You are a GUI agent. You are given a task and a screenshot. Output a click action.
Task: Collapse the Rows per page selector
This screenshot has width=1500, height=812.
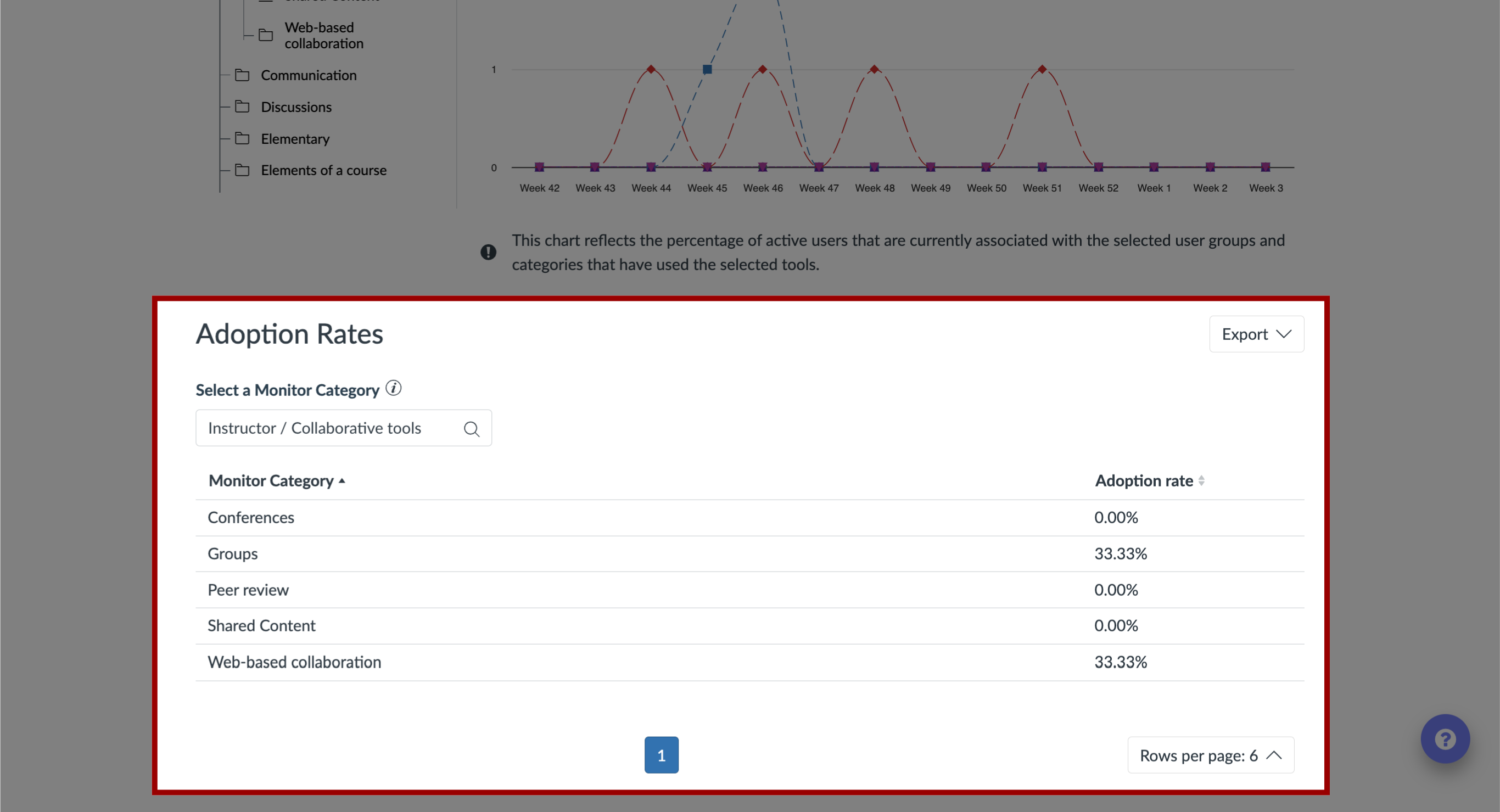point(1209,755)
